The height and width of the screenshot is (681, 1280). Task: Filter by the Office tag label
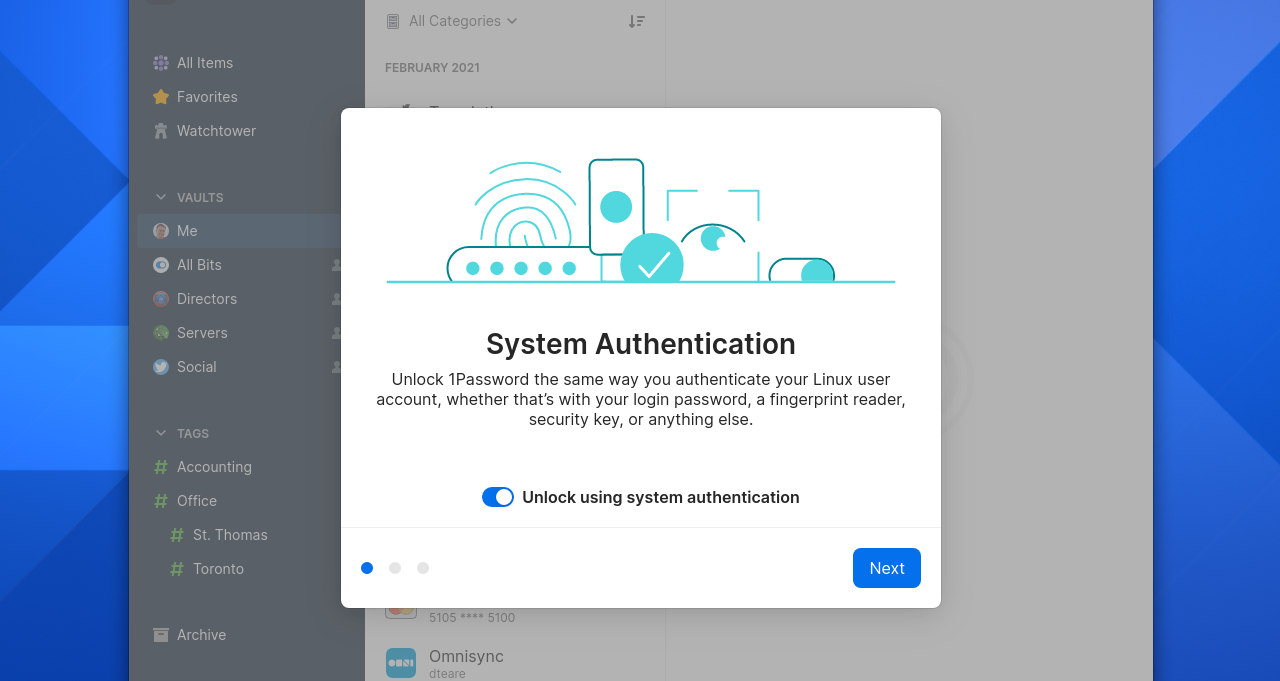197,501
